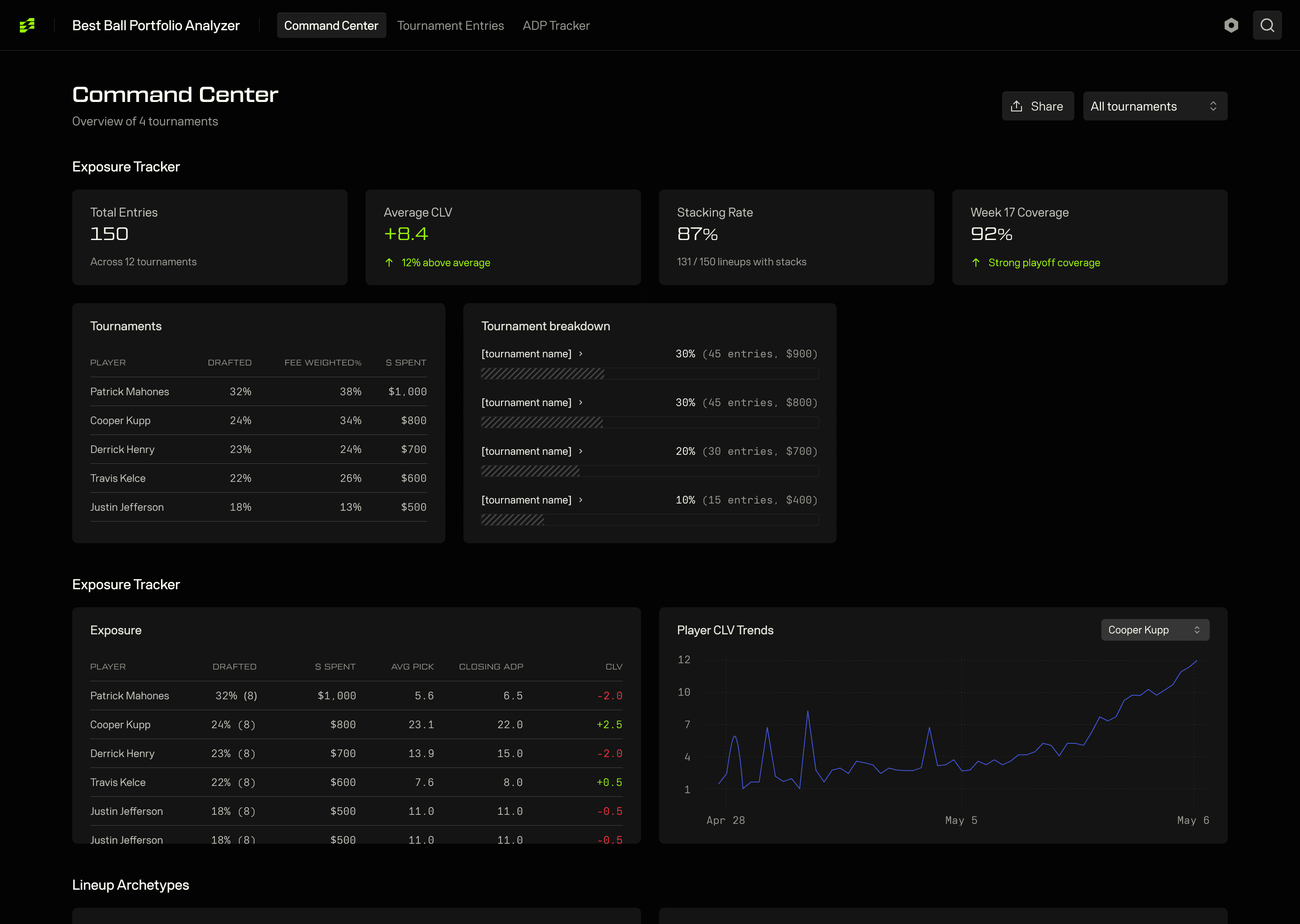Open the All tournaments dropdown
Screen dimensions: 1300x924
[1155, 106]
